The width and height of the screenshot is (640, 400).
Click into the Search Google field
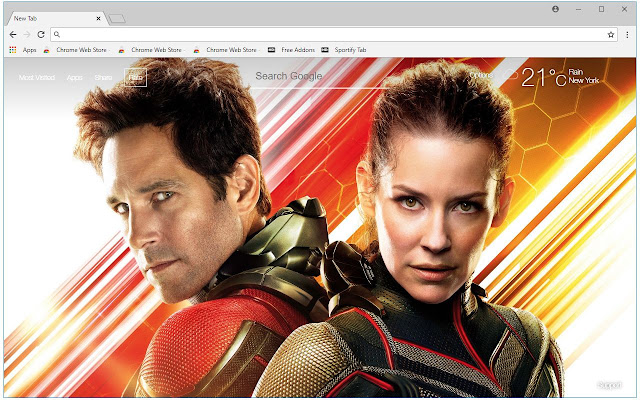[x=318, y=77]
